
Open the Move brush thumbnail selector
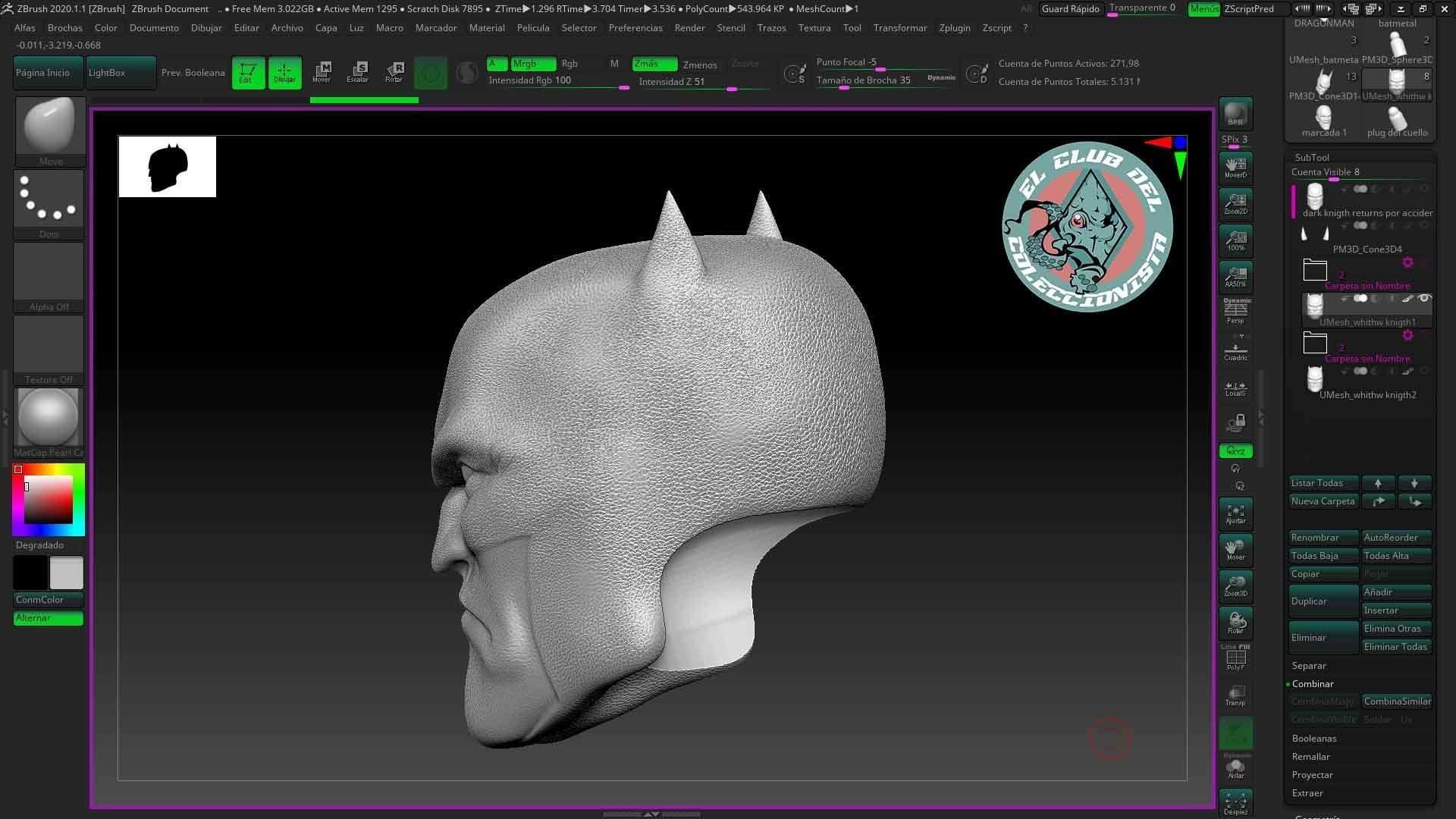49,130
